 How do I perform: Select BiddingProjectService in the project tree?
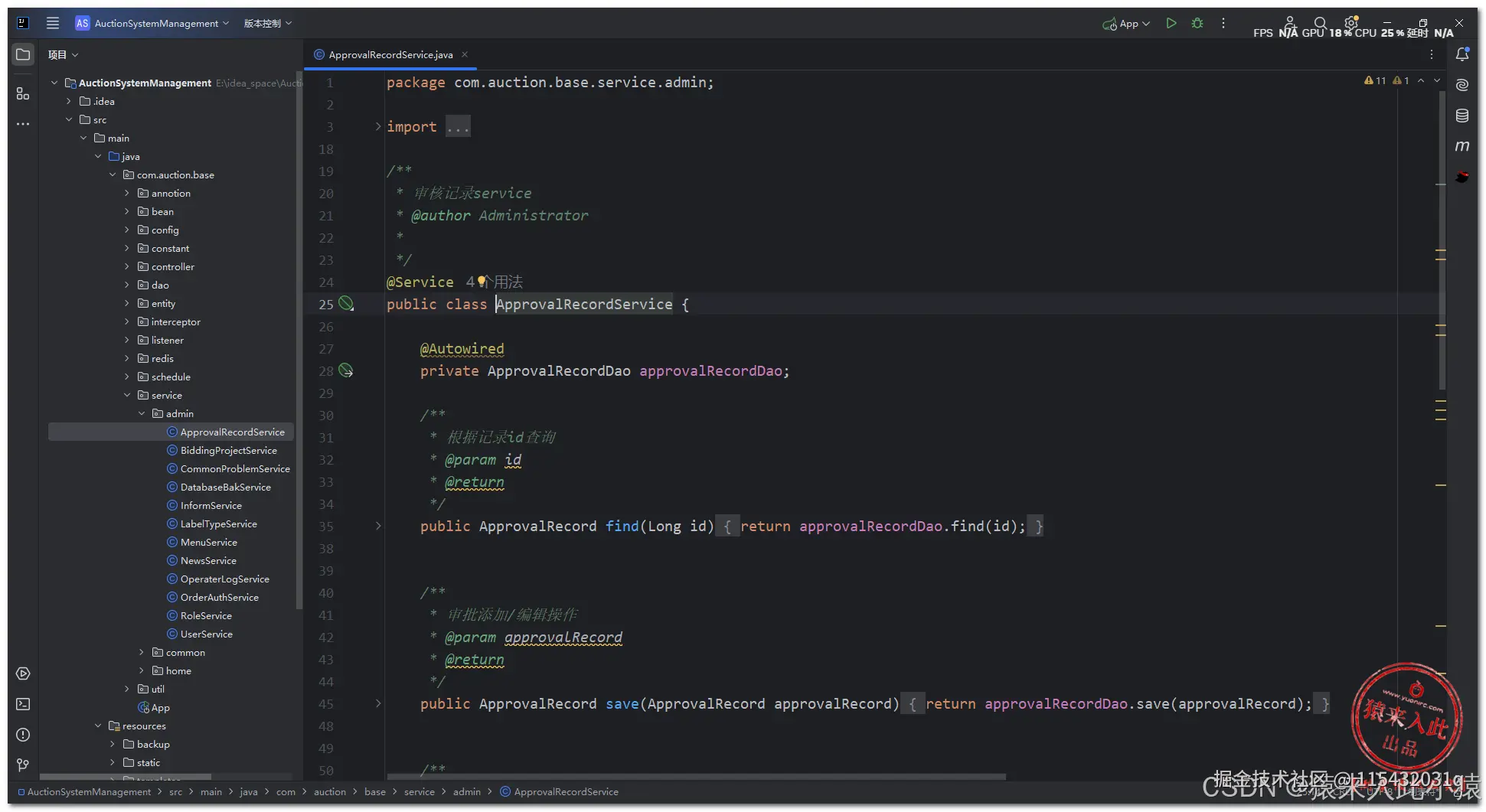228,450
